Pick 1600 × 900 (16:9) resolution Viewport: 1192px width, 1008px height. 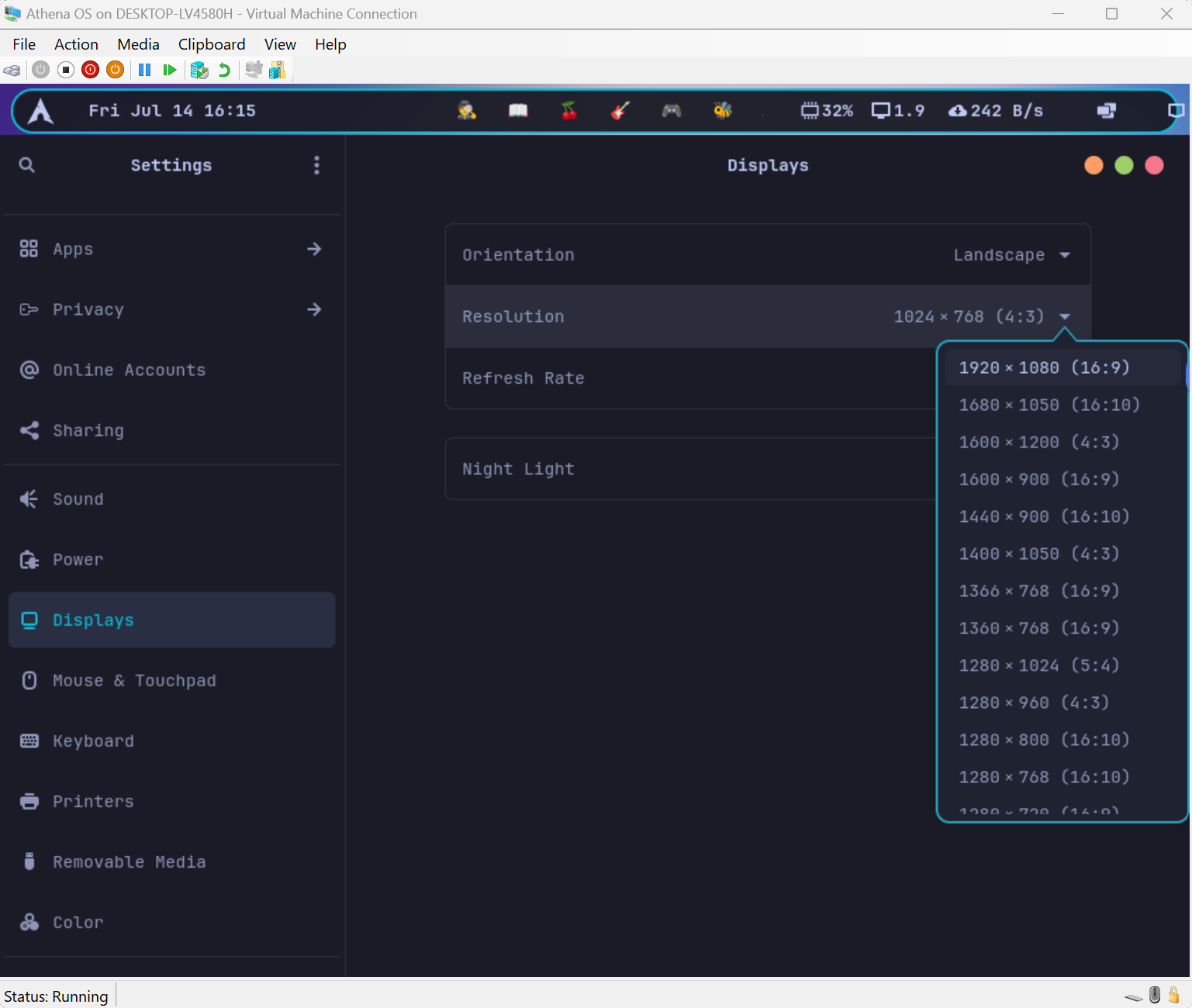1038,479
